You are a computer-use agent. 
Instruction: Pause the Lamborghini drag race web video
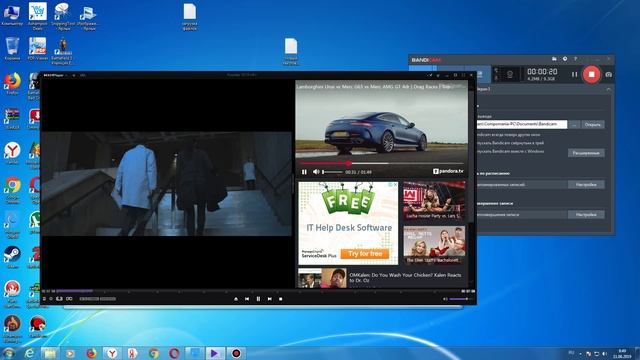(304, 172)
